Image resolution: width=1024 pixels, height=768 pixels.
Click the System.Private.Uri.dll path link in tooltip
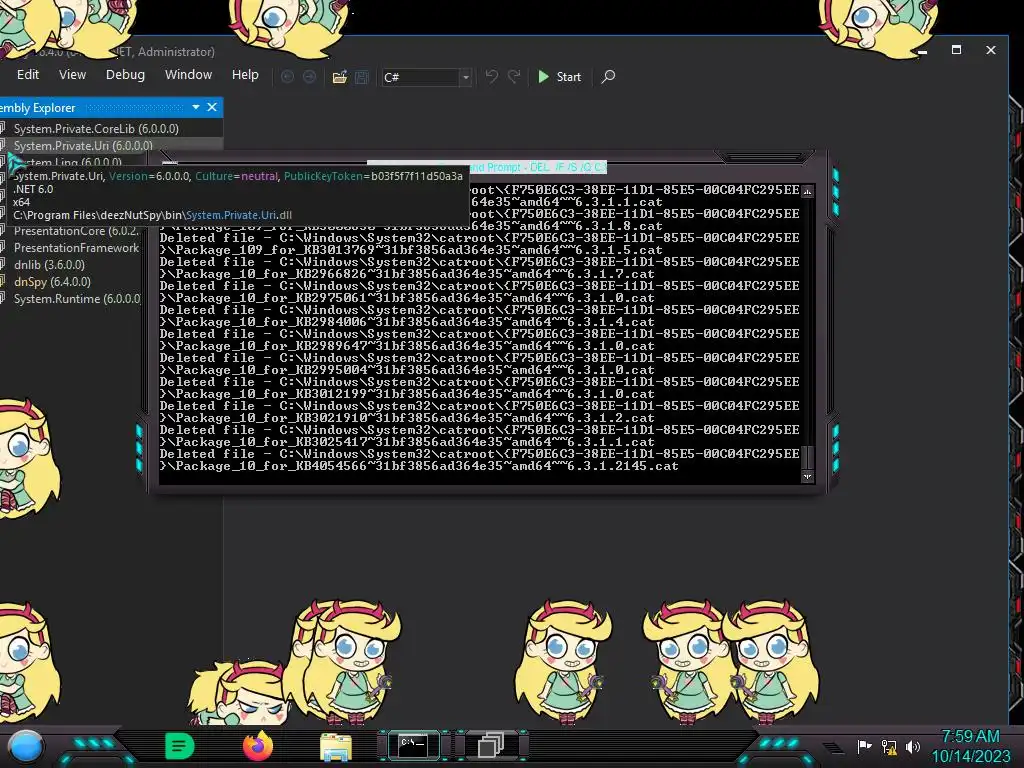(238, 215)
